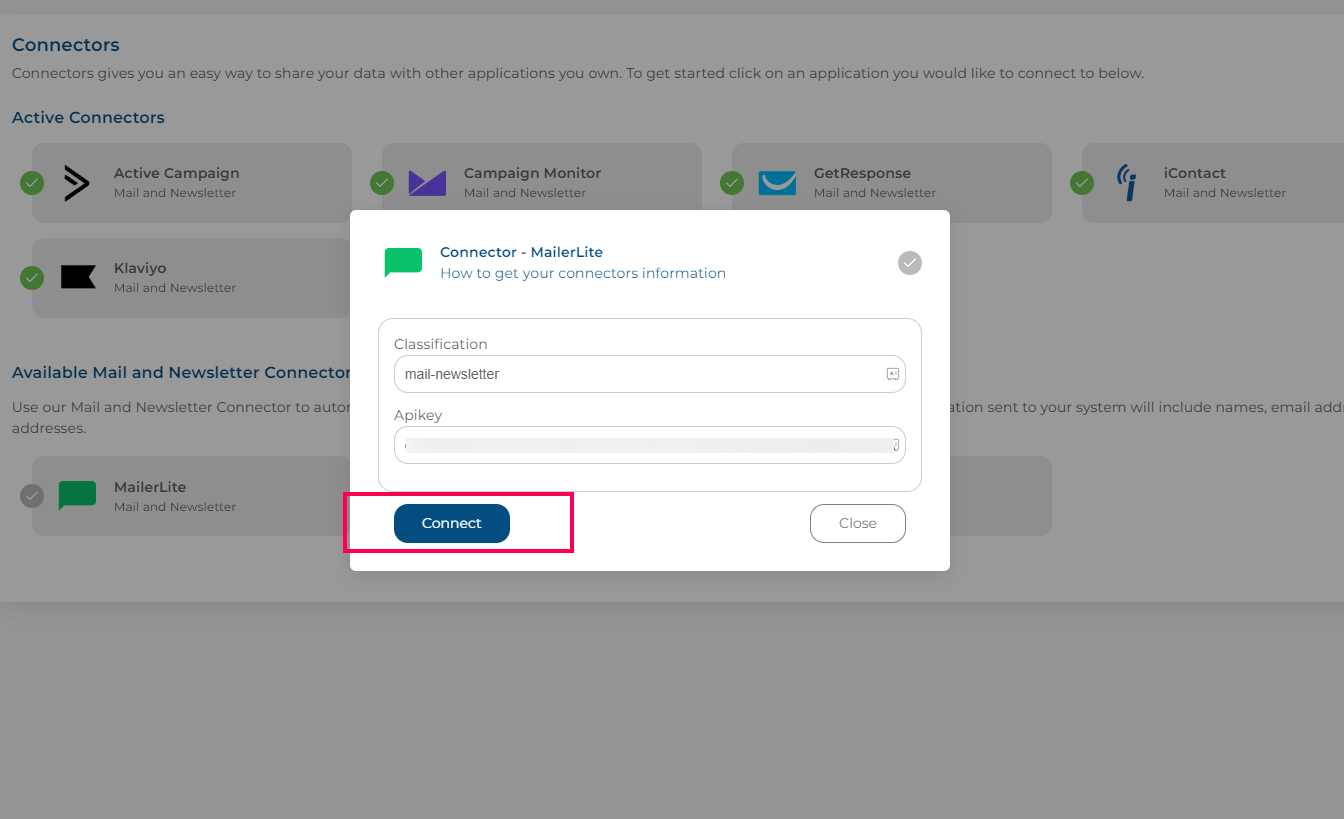Viewport: 1344px width, 819px height.
Task: Click the Classification input field
Action: pos(650,374)
